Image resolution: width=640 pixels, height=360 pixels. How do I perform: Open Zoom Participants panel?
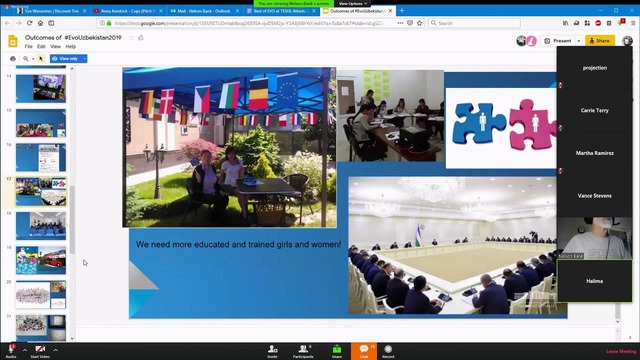click(x=303, y=351)
